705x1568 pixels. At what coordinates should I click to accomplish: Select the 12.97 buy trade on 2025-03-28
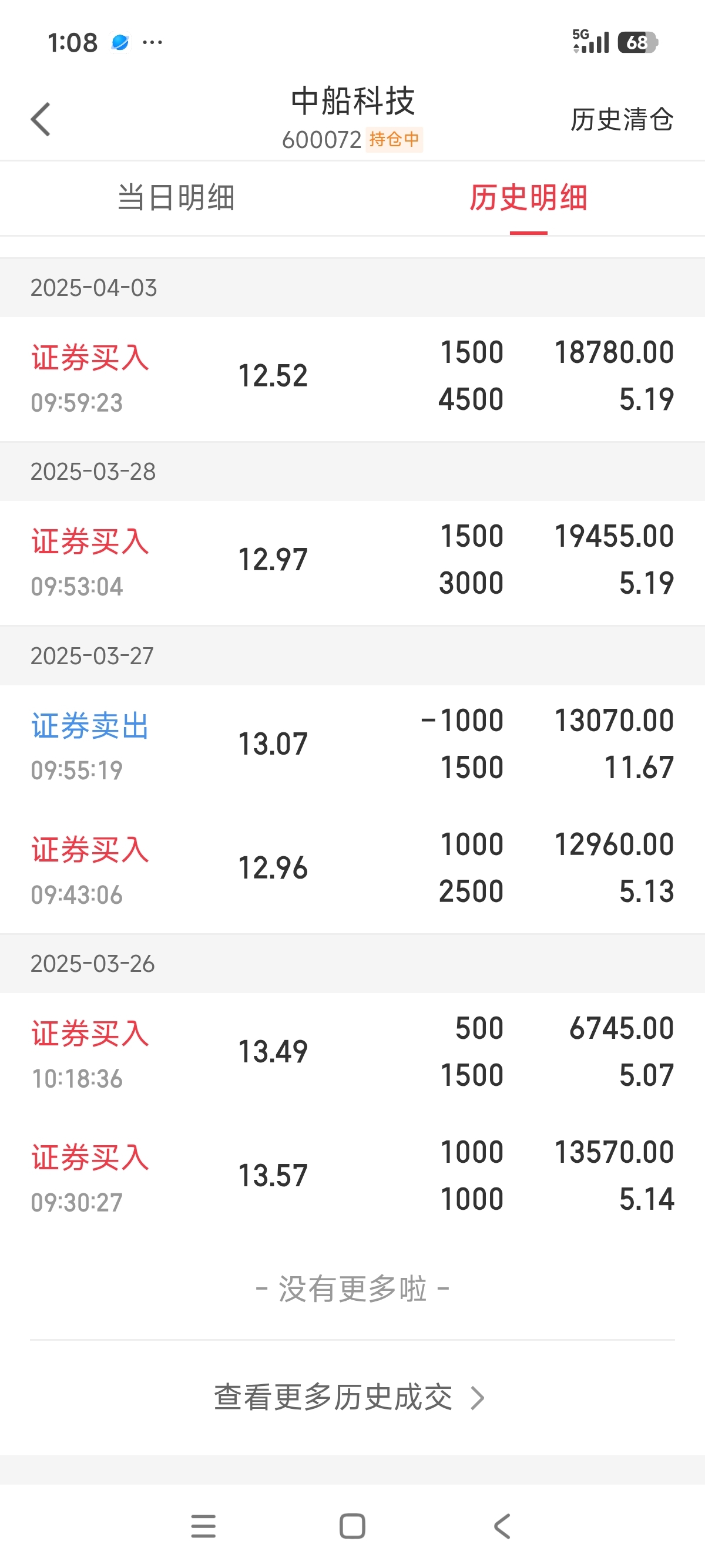coord(352,563)
